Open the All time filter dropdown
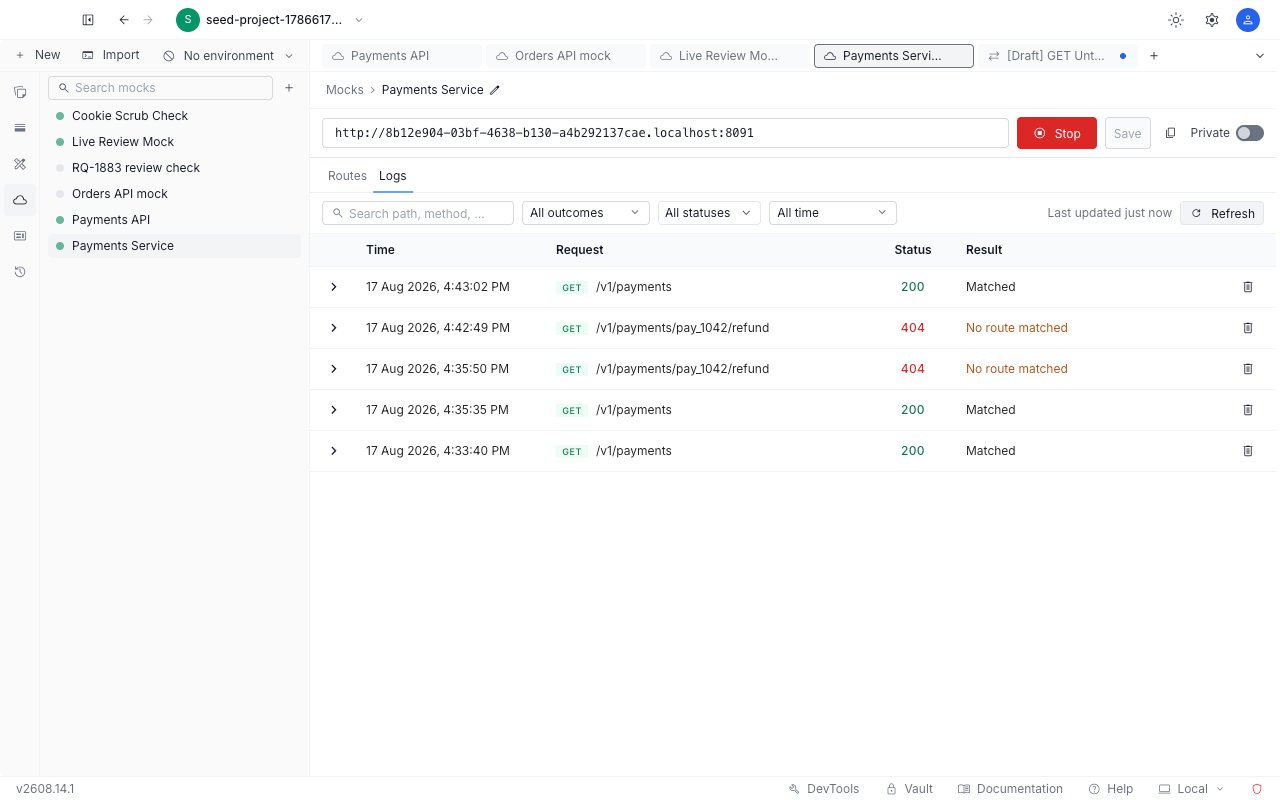Image resolution: width=1280 pixels, height=800 pixels. [833, 213]
